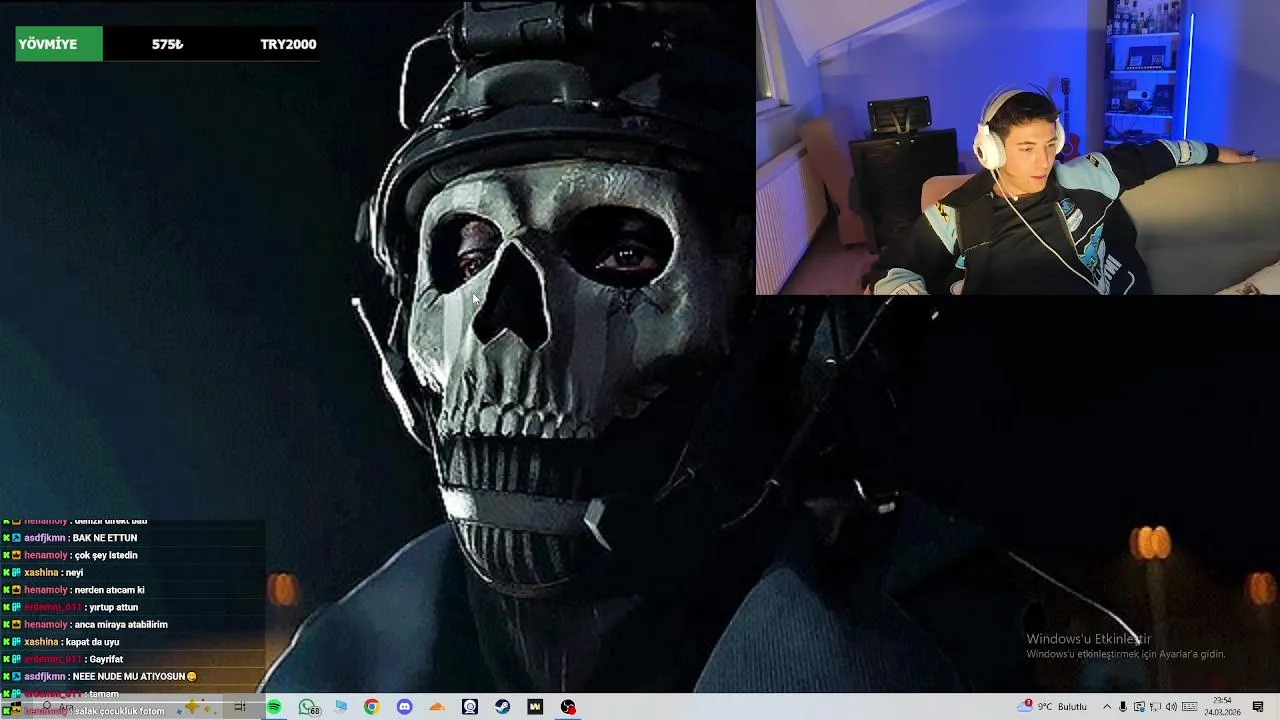The width and height of the screenshot is (1280, 720).
Task: Click the 'Windows'u Etkinleştir' activation text
Action: point(1088,639)
